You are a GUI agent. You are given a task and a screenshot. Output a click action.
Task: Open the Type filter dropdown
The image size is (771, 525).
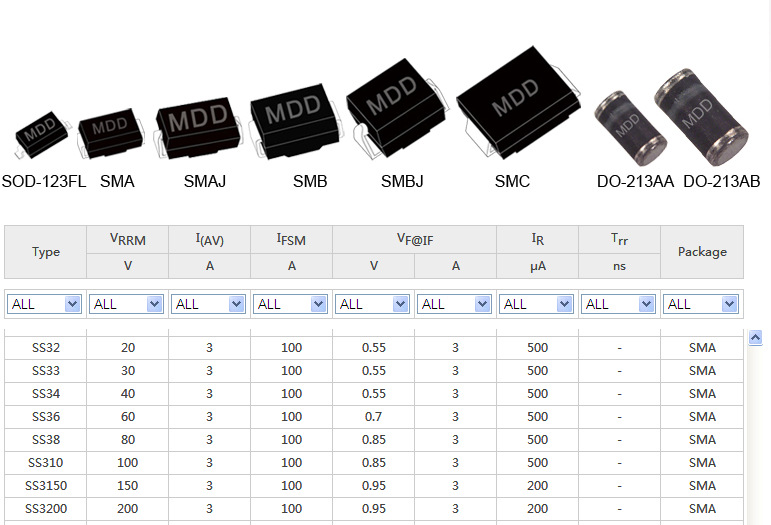point(44,304)
